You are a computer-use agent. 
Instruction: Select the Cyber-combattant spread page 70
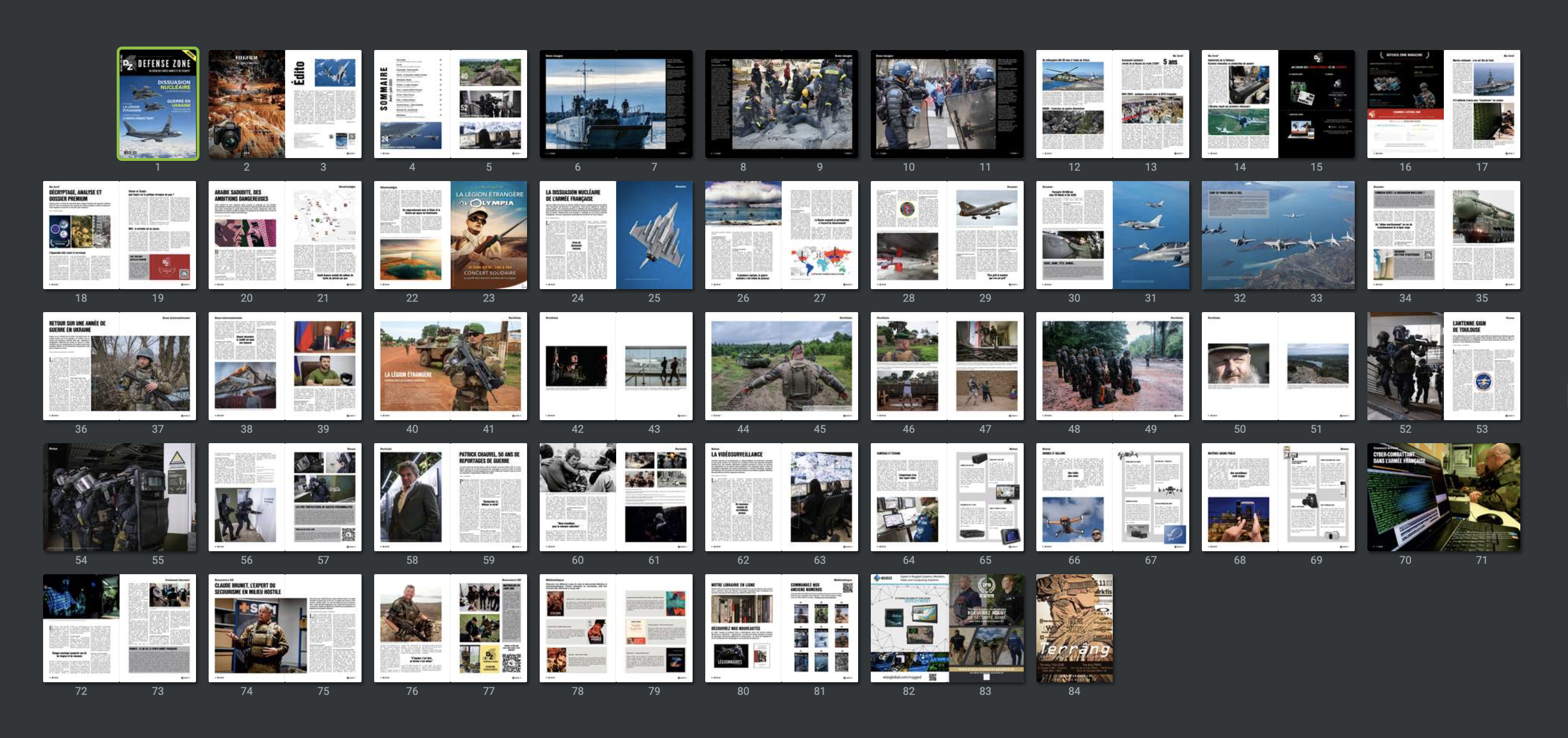click(x=1405, y=497)
